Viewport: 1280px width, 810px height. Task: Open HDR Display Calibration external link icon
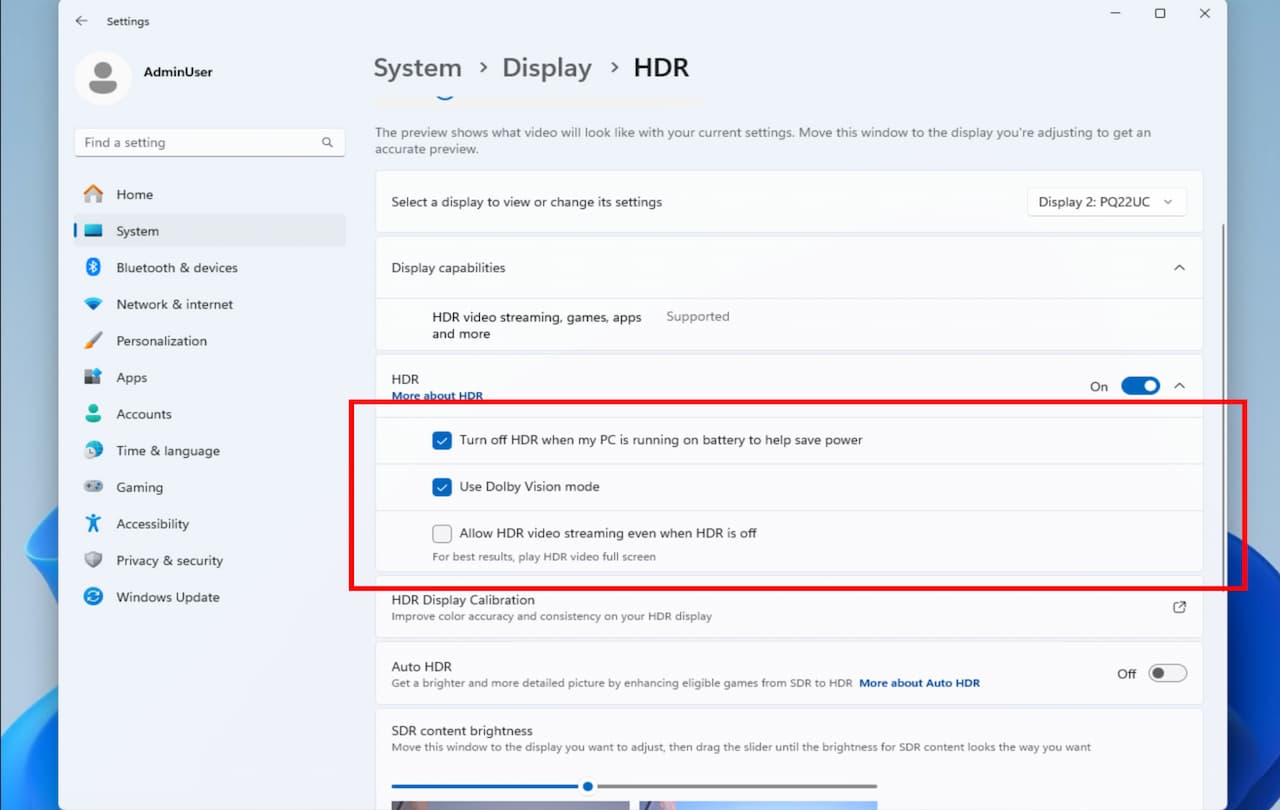tap(1179, 607)
